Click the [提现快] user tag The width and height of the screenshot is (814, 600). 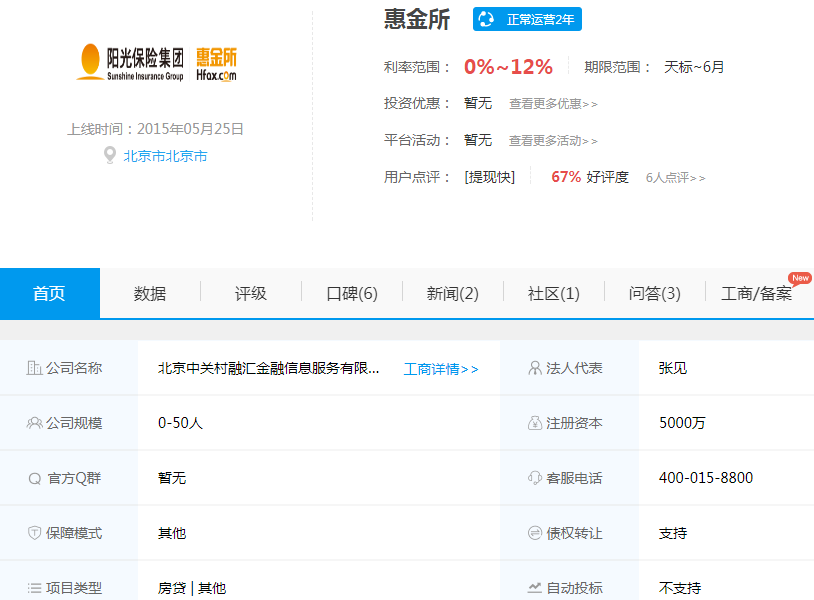point(490,177)
